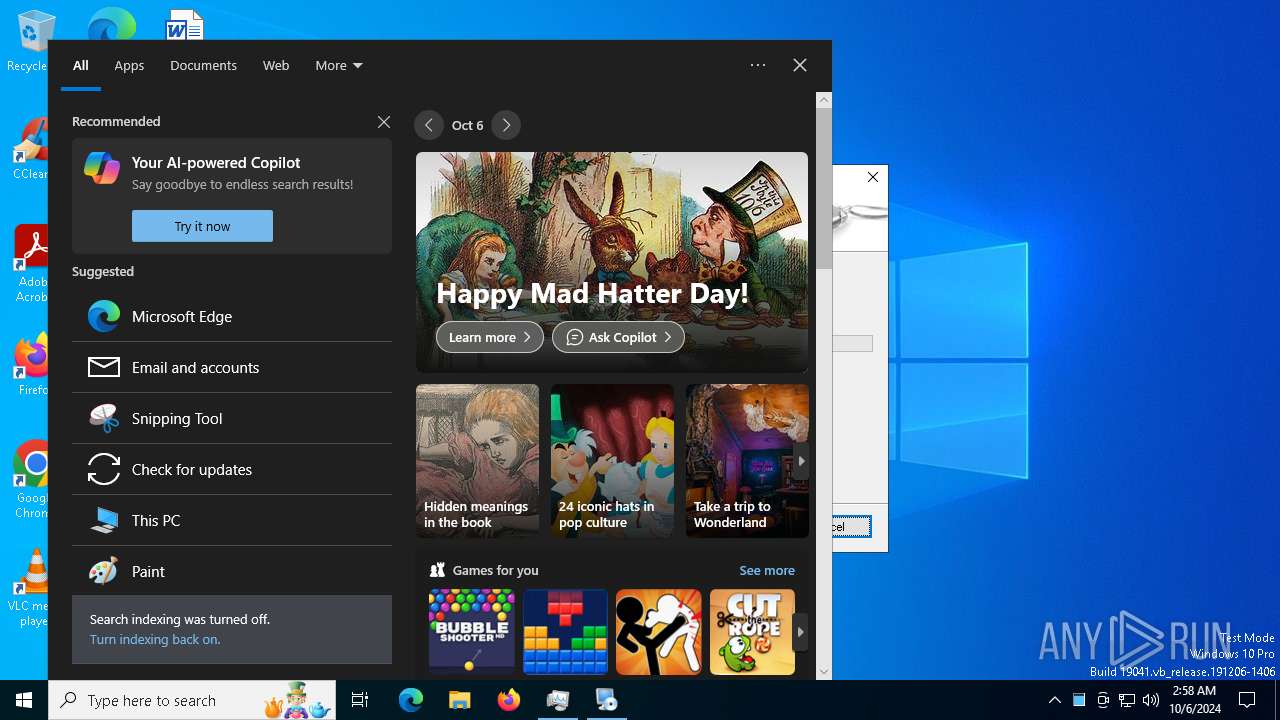The height and width of the screenshot is (720, 1280).
Task: Click scrollbar down arrow in search panel
Action: point(824,672)
